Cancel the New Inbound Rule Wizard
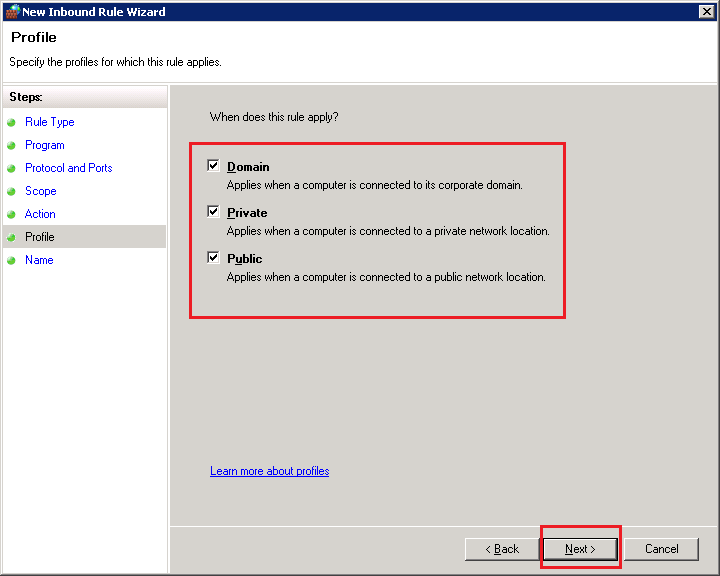Screen dimensions: 720x576 click(661, 549)
